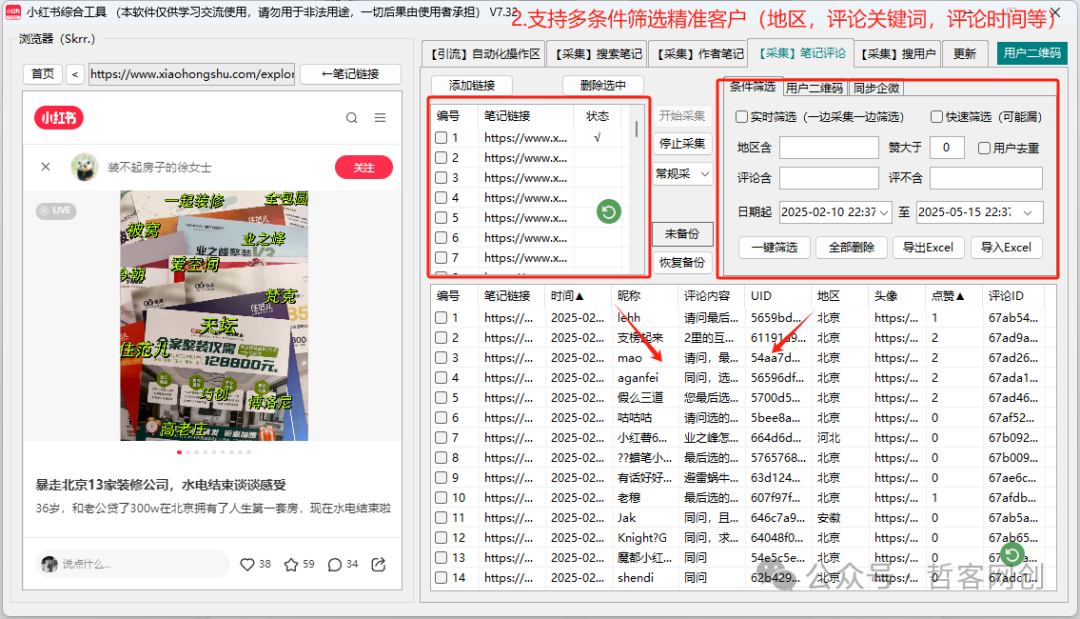Click 导入Excel button
The width and height of the screenshot is (1080, 619).
[x=1006, y=248]
